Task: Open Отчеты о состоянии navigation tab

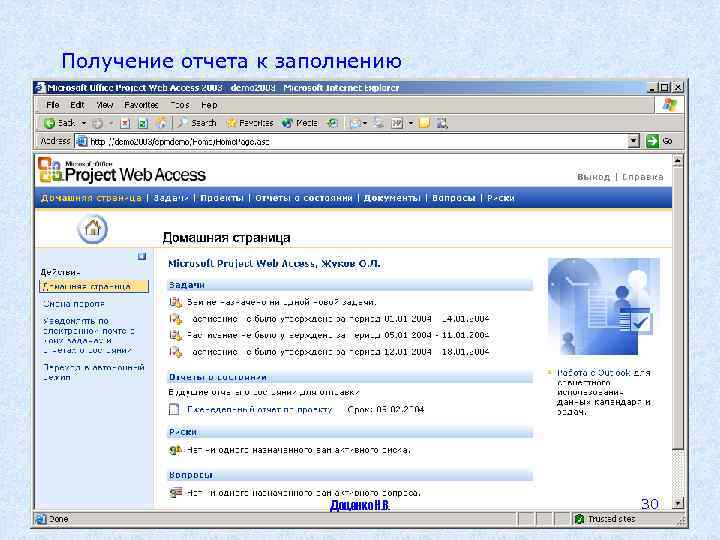Action: [304, 198]
